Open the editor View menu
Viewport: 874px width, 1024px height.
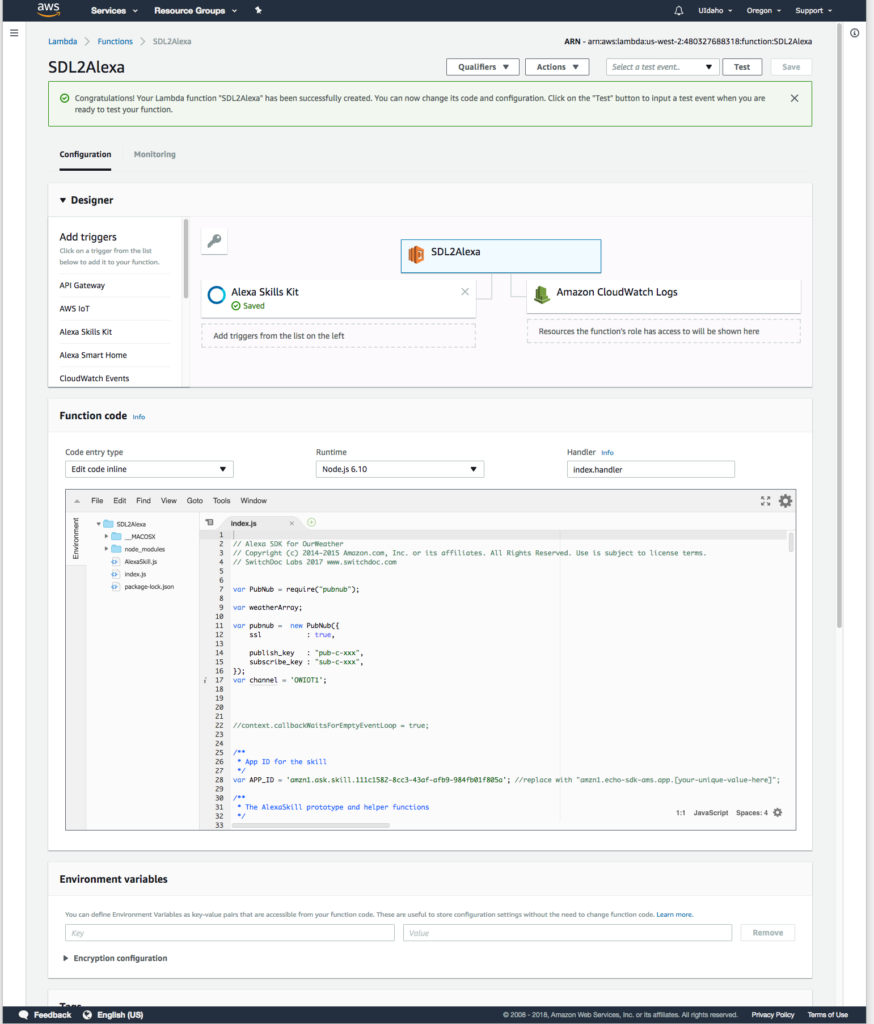coord(169,501)
